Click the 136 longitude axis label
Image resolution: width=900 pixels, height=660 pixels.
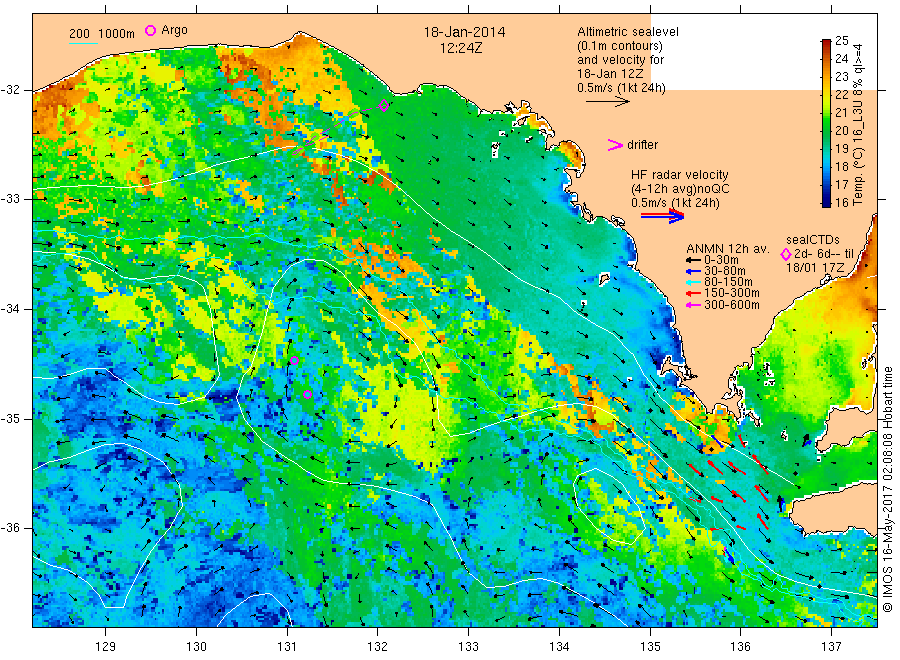740,647
